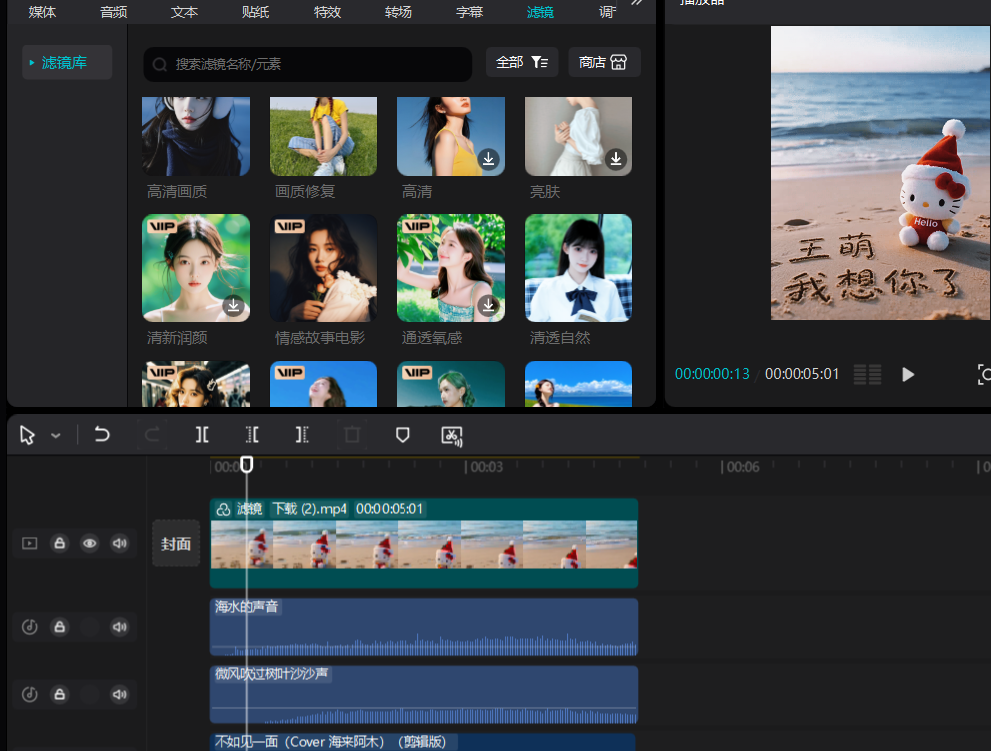
Task: Select the seaside sky filter thumbnail
Action: coord(578,384)
